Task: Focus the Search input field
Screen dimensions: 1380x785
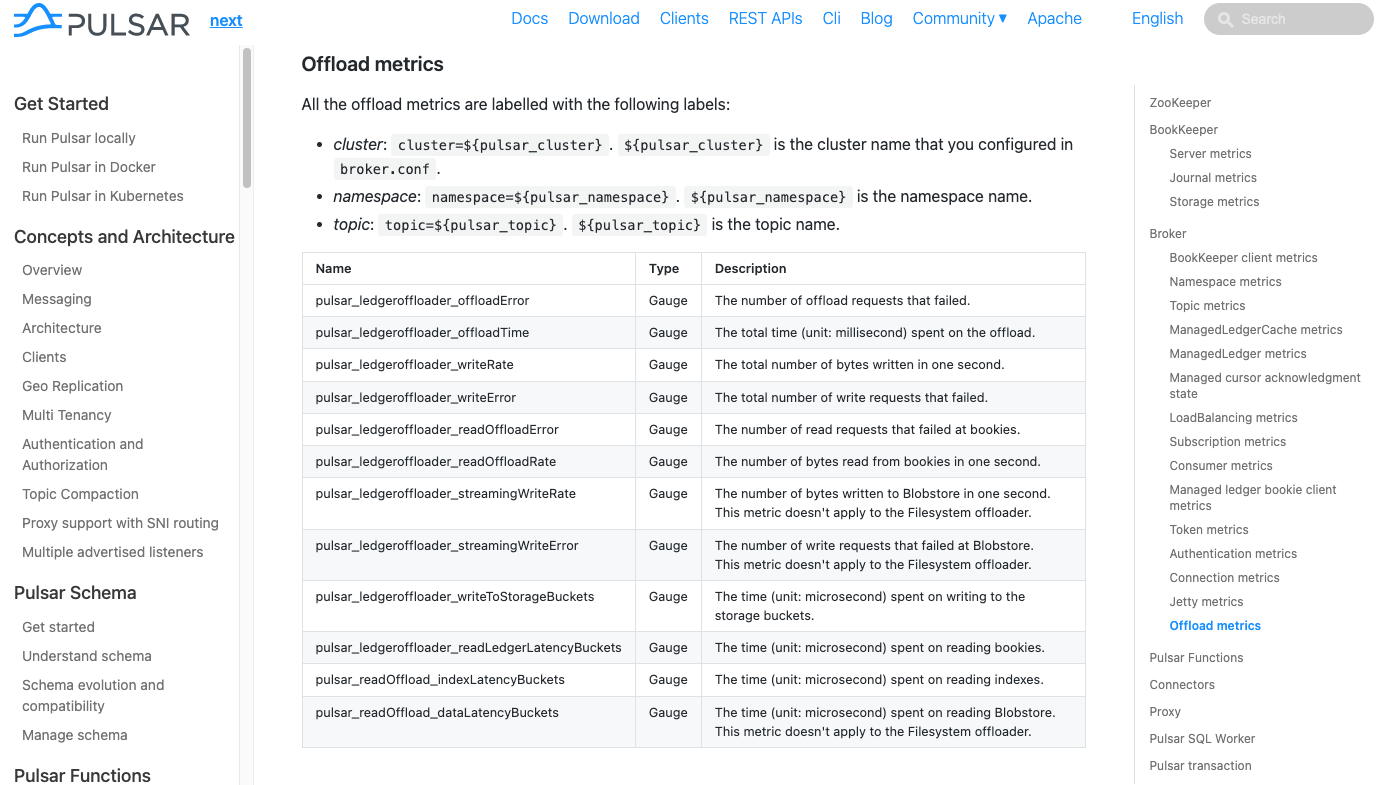Action: pos(1289,19)
